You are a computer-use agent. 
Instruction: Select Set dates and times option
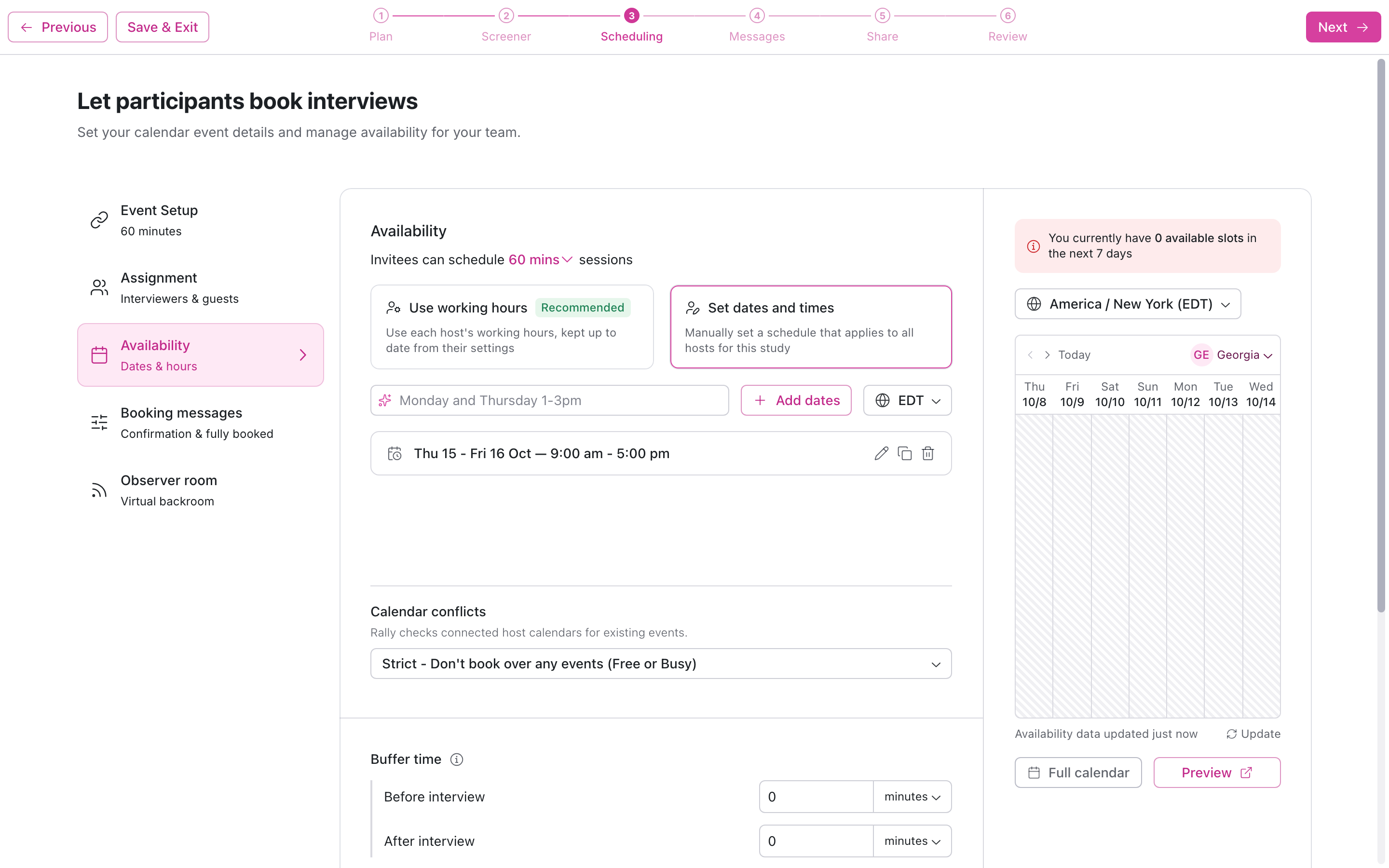click(811, 326)
